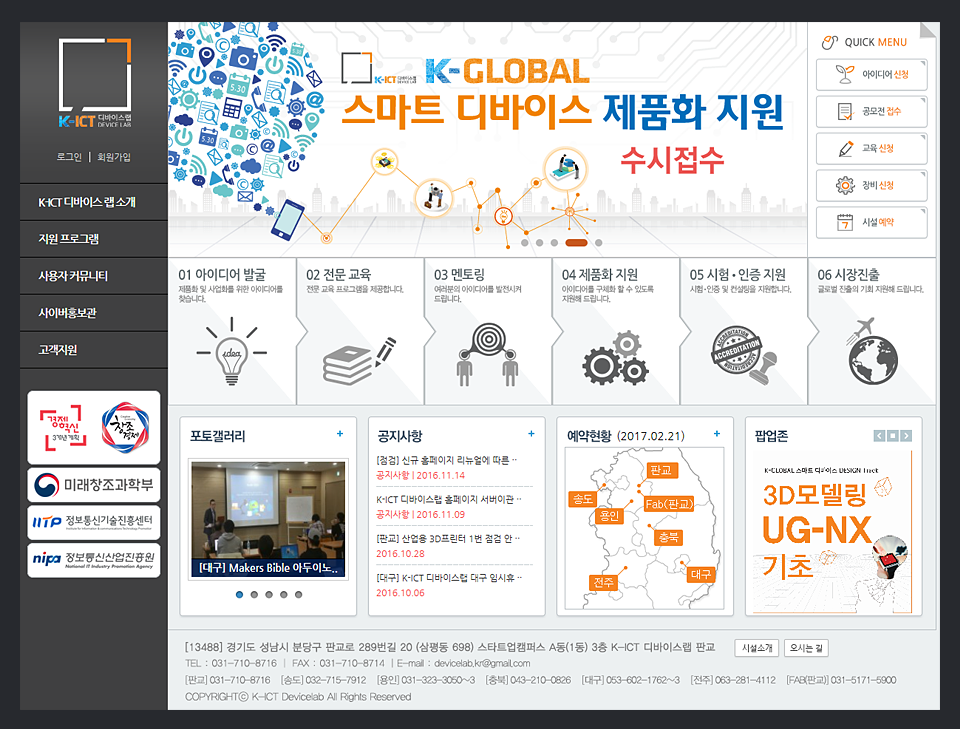Image resolution: width=960 pixels, height=729 pixels.
Task: Visit the IITP 정보통신기술진흥센터 banner
Action: (x=94, y=522)
